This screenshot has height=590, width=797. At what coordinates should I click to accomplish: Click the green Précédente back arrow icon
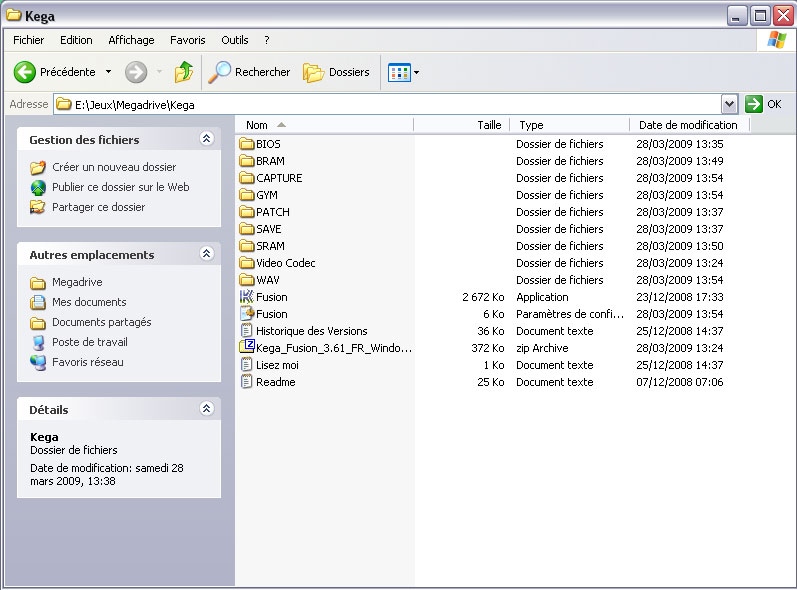24,72
